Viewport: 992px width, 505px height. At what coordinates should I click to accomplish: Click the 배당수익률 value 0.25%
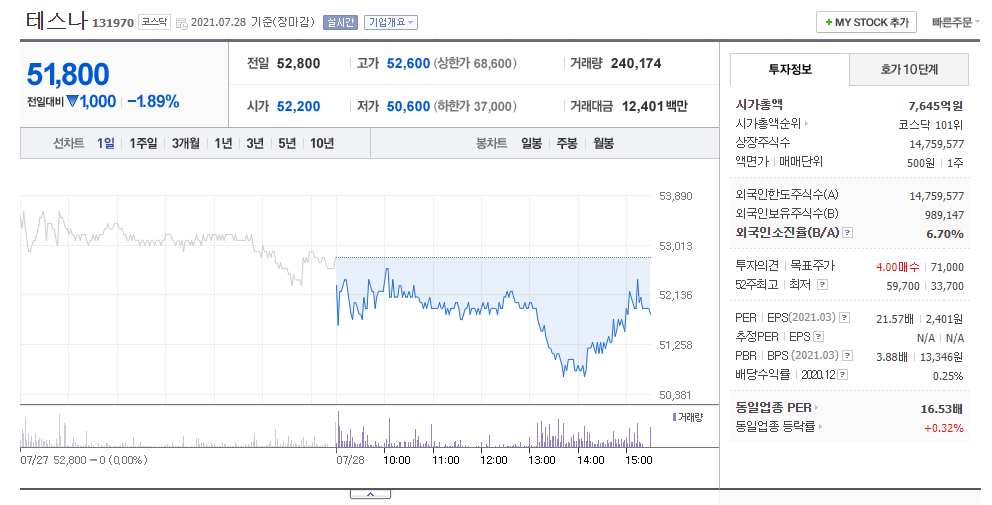coord(948,376)
